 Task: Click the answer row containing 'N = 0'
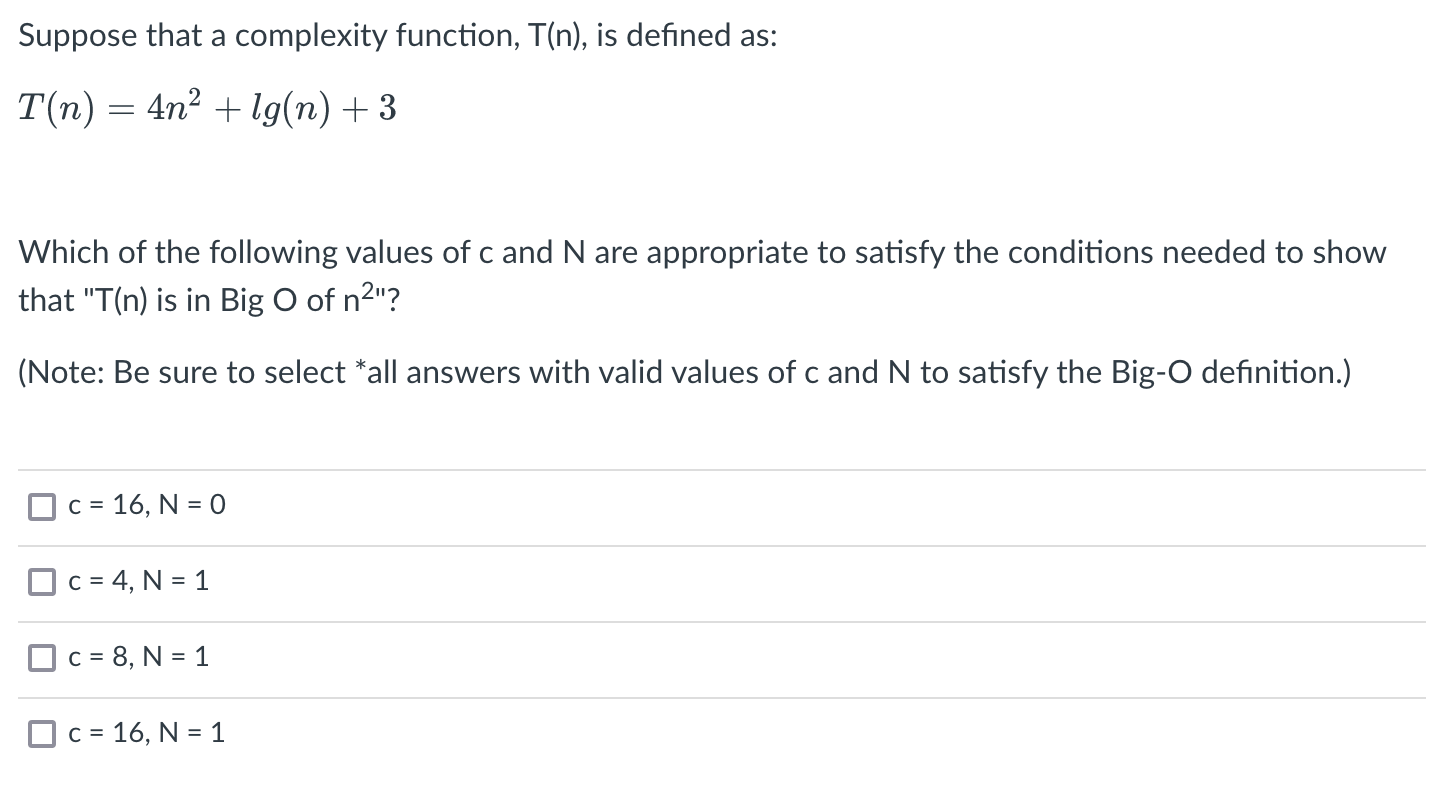[145, 505]
